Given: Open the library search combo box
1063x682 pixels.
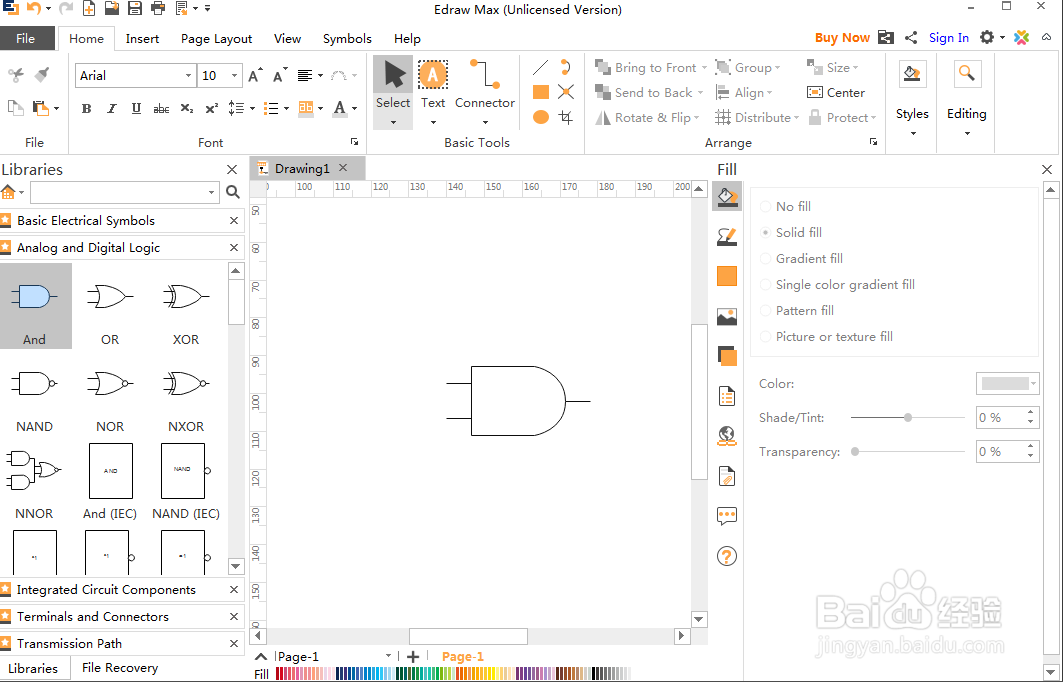Looking at the screenshot, I should (x=125, y=193).
